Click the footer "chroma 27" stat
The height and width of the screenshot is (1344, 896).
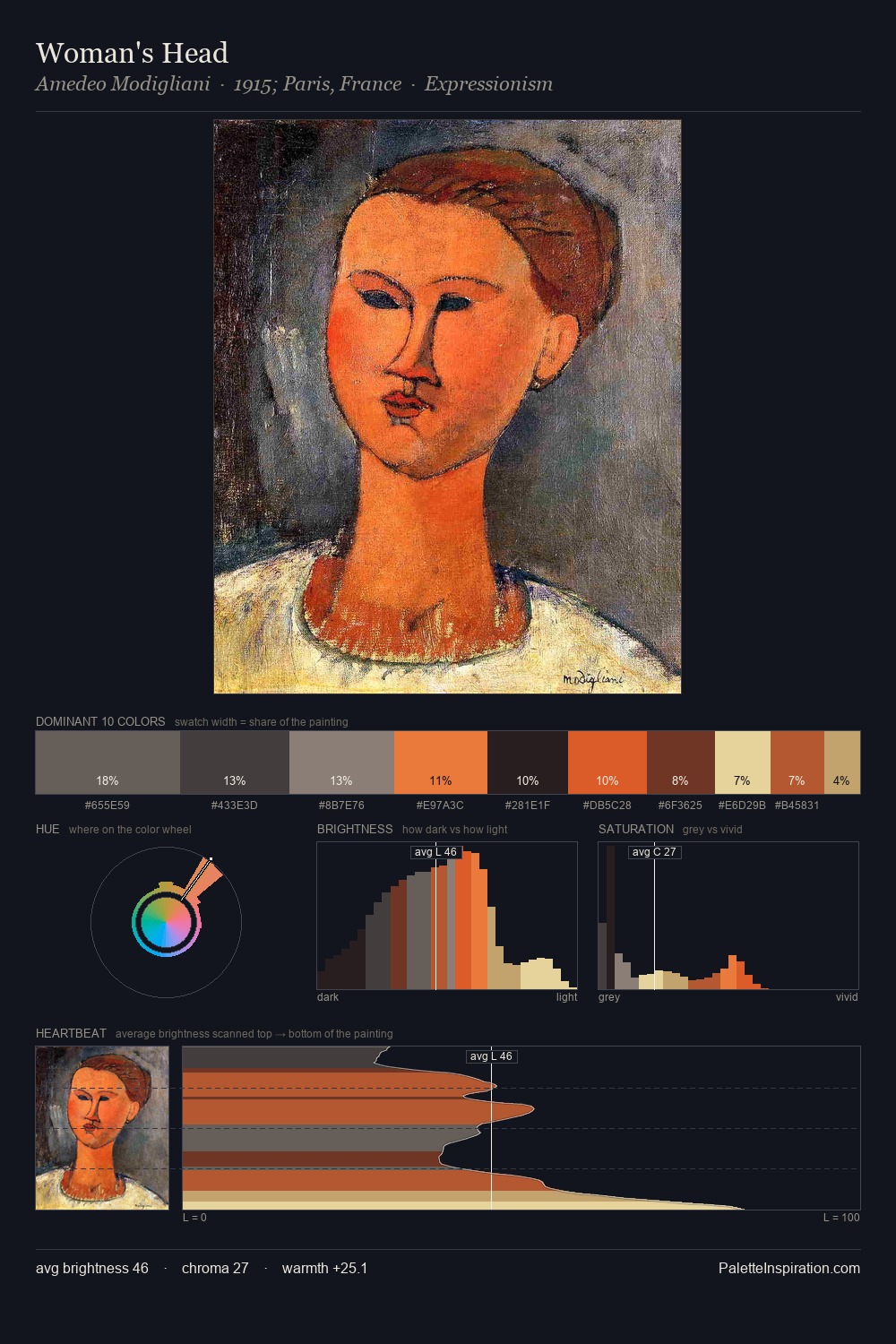tap(215, 1268)
